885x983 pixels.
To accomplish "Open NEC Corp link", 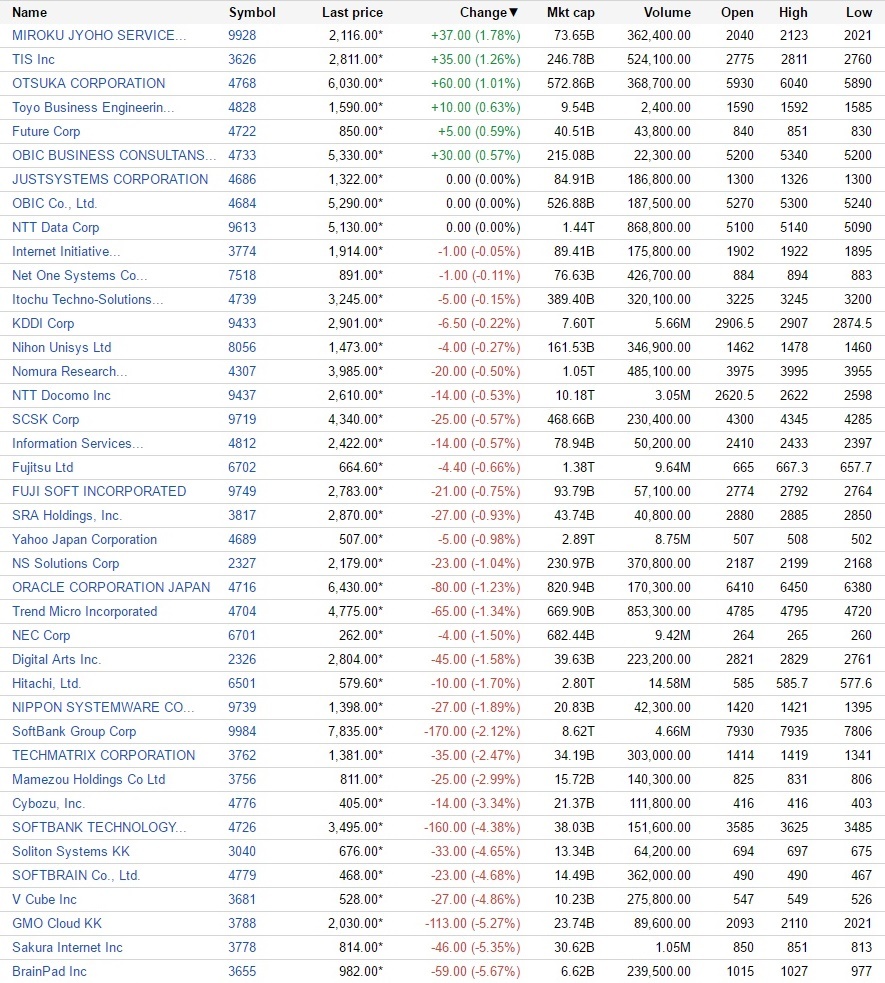I will 41,636.
